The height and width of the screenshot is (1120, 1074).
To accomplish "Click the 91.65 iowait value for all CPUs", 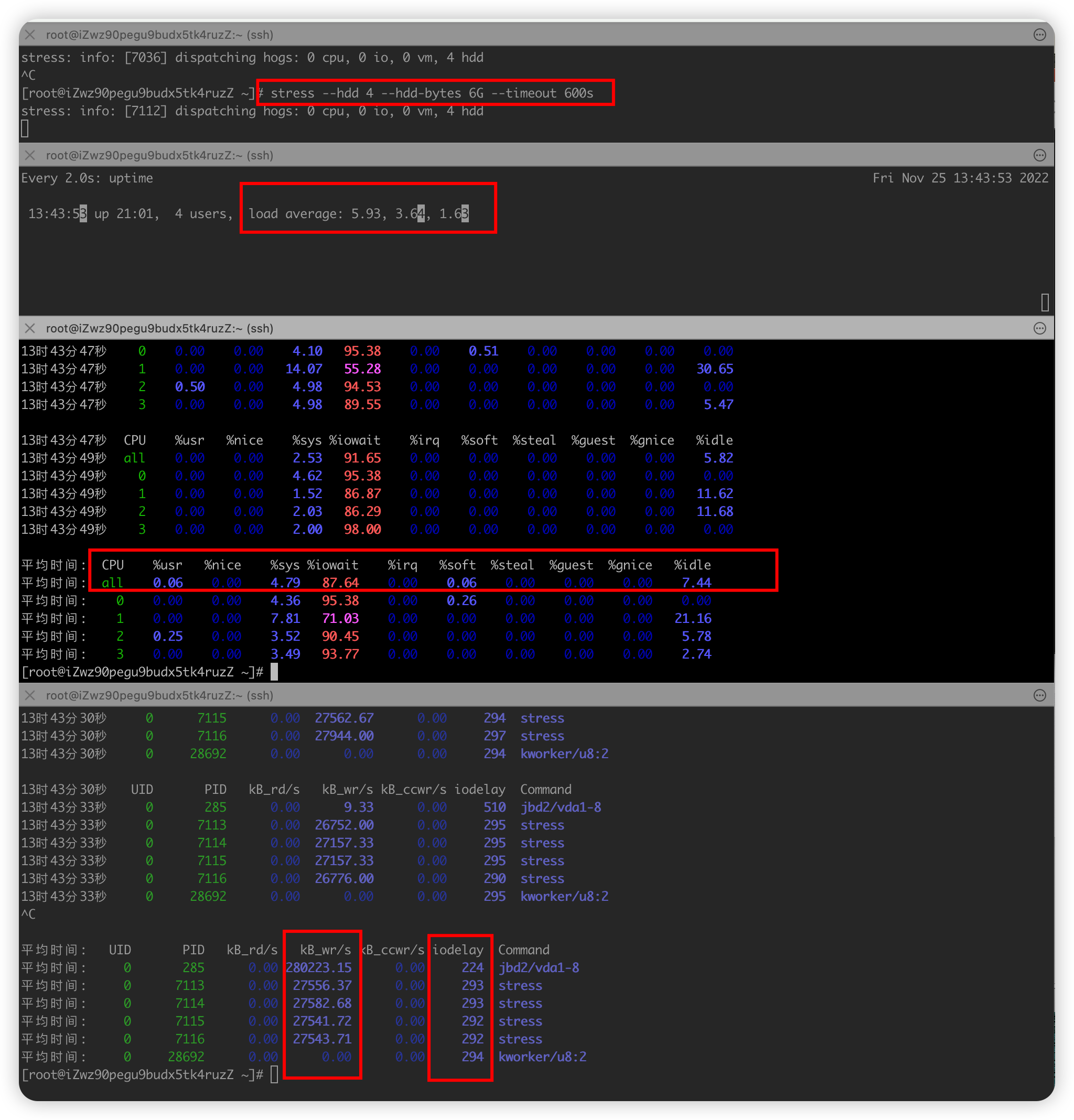I will tap(362, 458).
